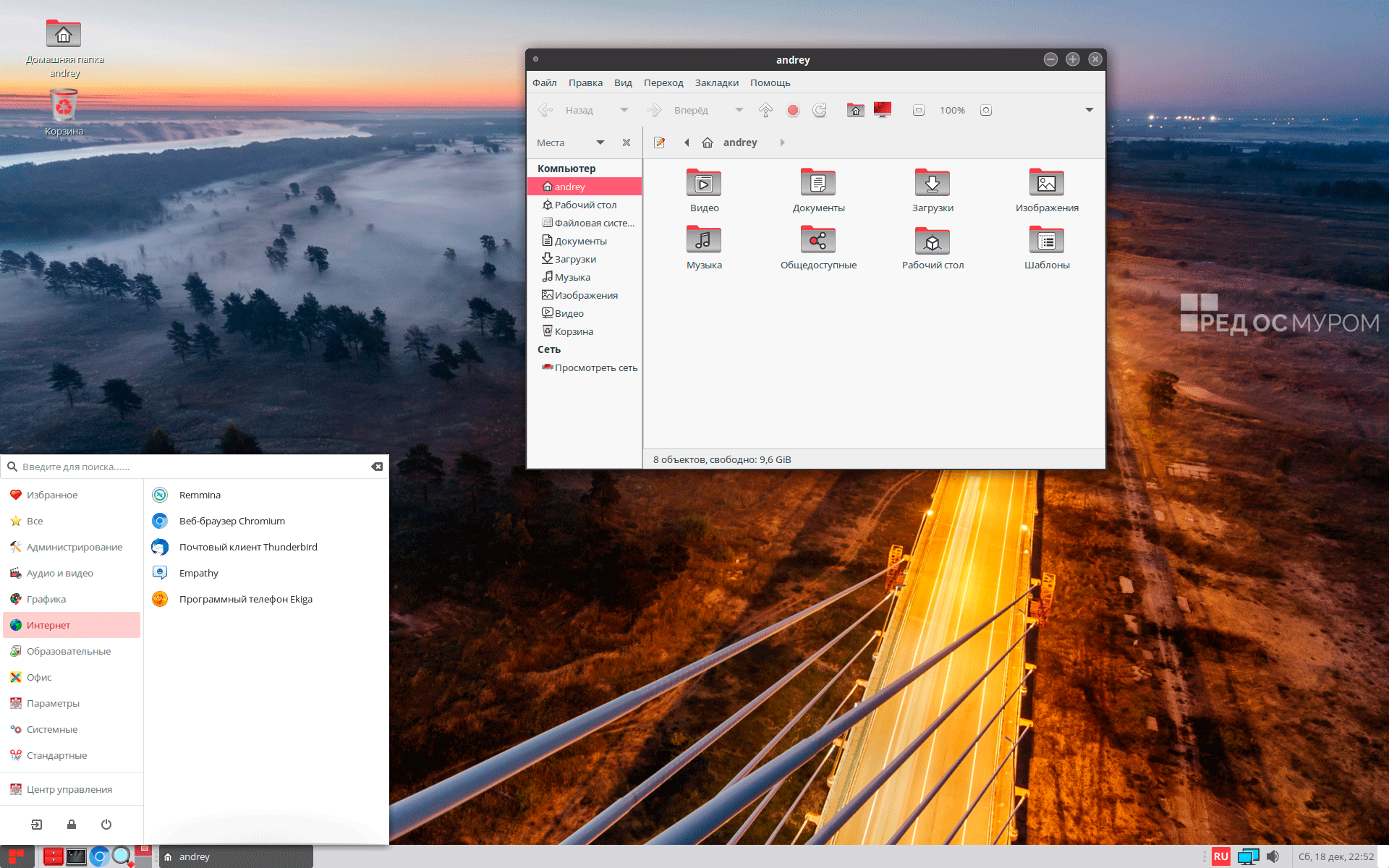
Task: Open the Закладки menu
Action: tap(716, 82)
